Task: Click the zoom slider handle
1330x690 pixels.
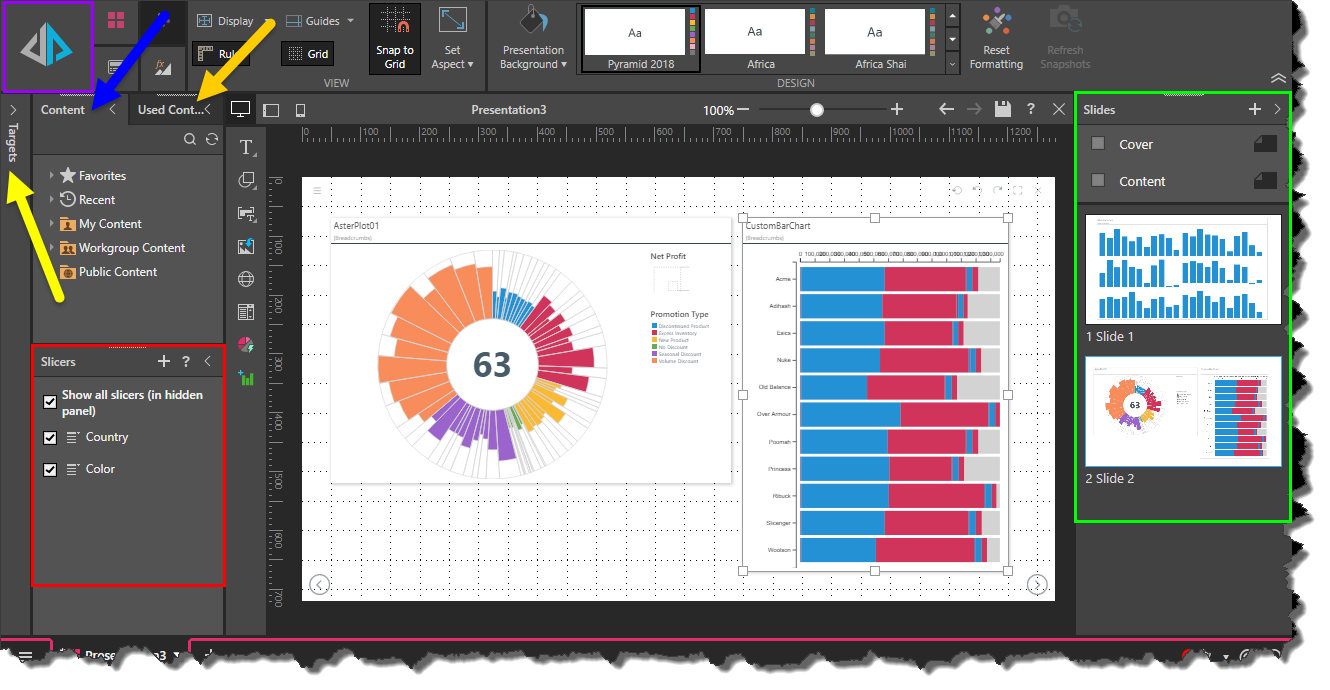Action: tap(817, 110)
